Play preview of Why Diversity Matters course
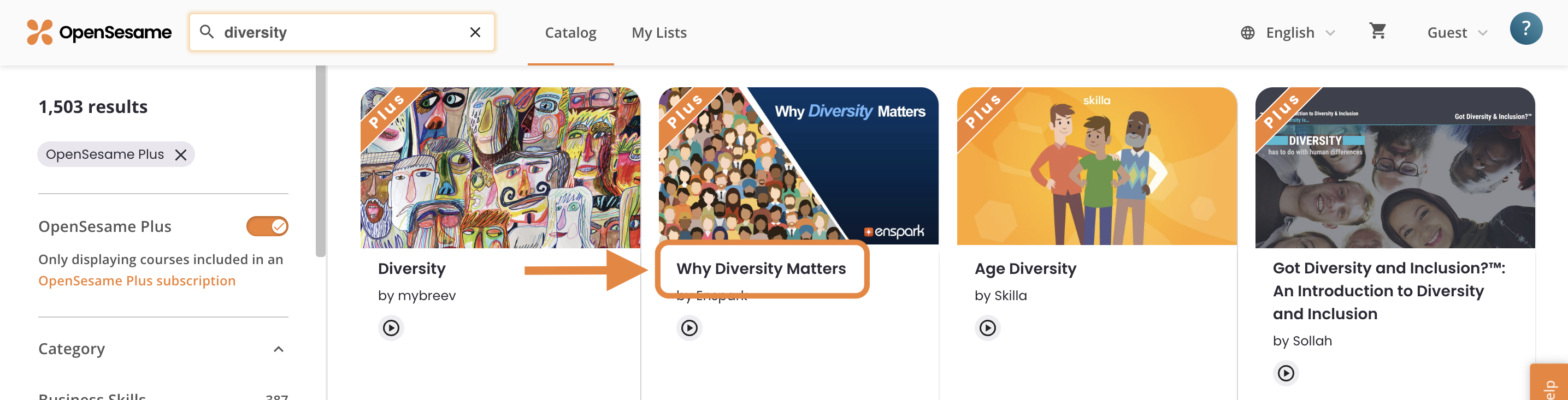 click(x=689, y=329)
